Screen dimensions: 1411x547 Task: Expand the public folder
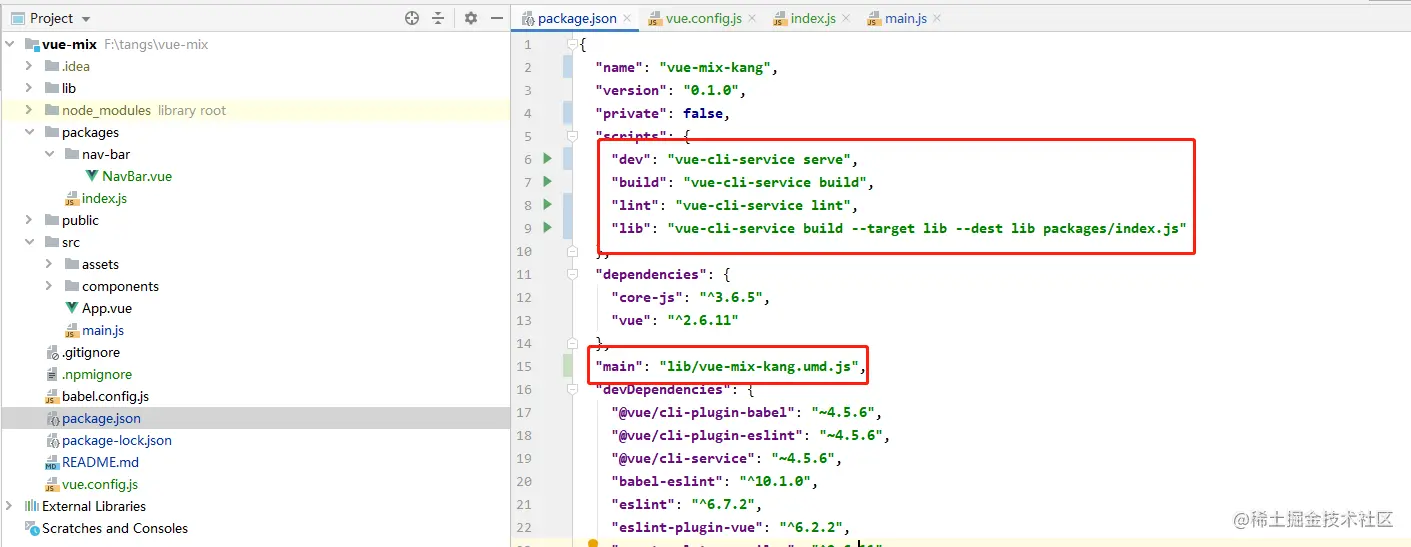(30, 220)
